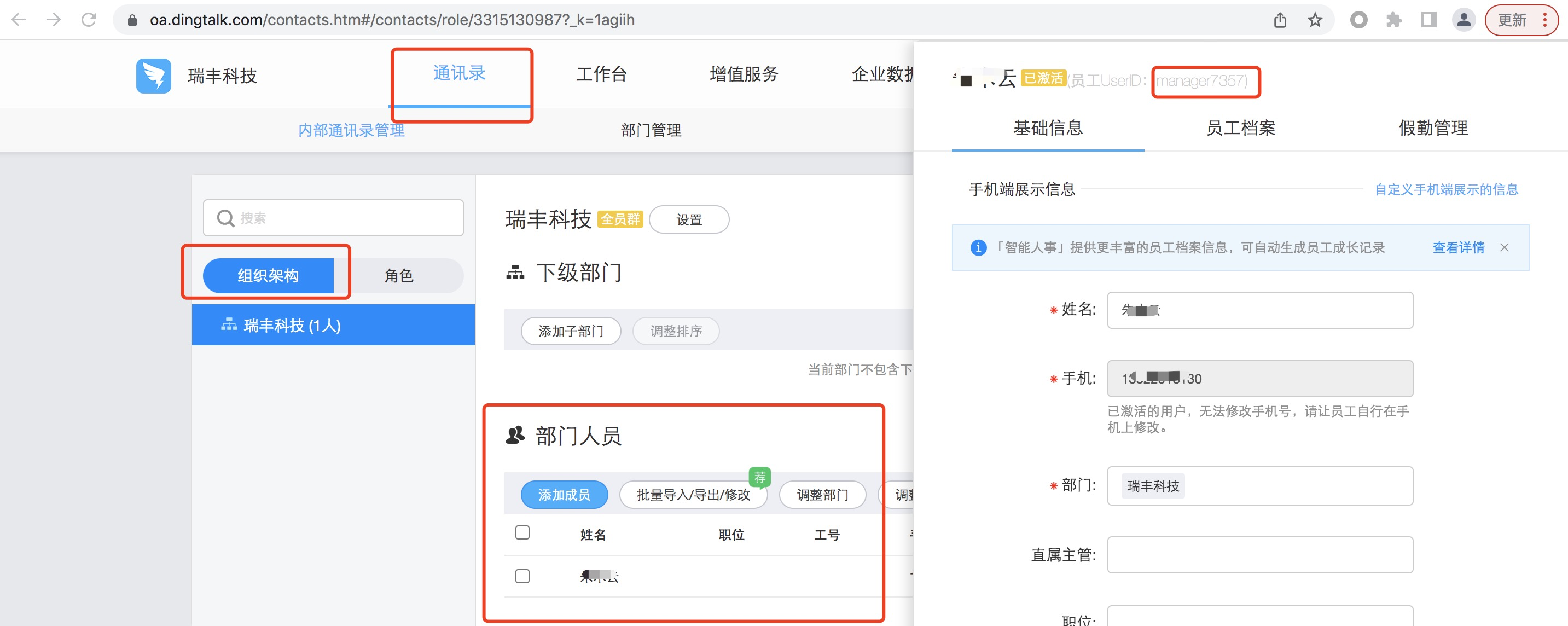Click the browser reload icon

point(89,20)
